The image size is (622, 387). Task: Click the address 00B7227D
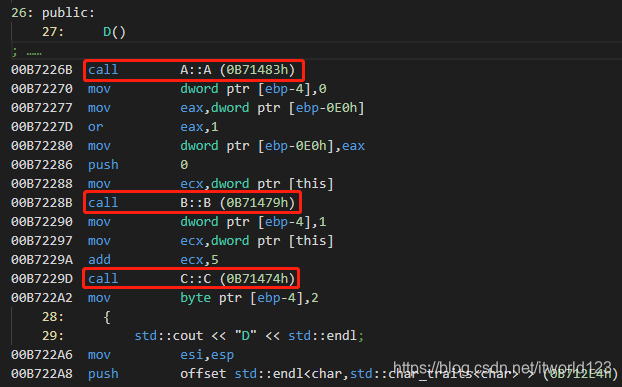(42, 127)
